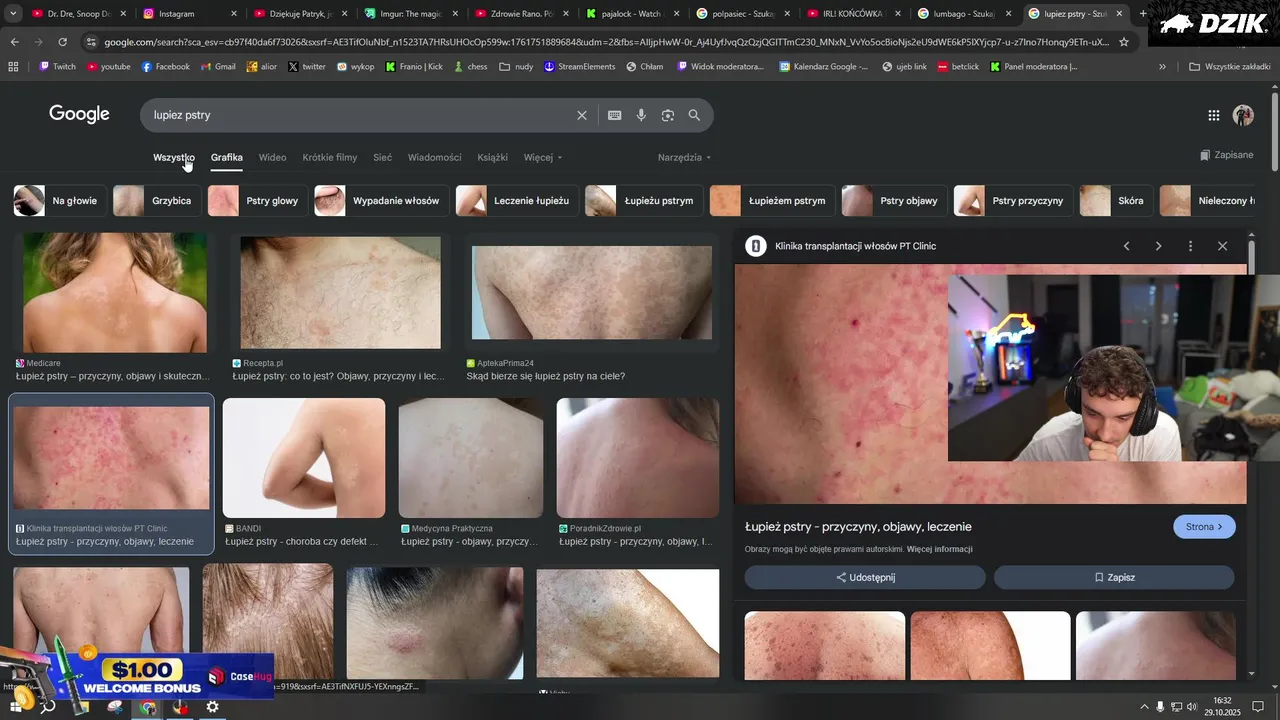Screen dimensions: 1280x720
Task: Open the Google account avatar menu
Action: [x=1243, y=115]
